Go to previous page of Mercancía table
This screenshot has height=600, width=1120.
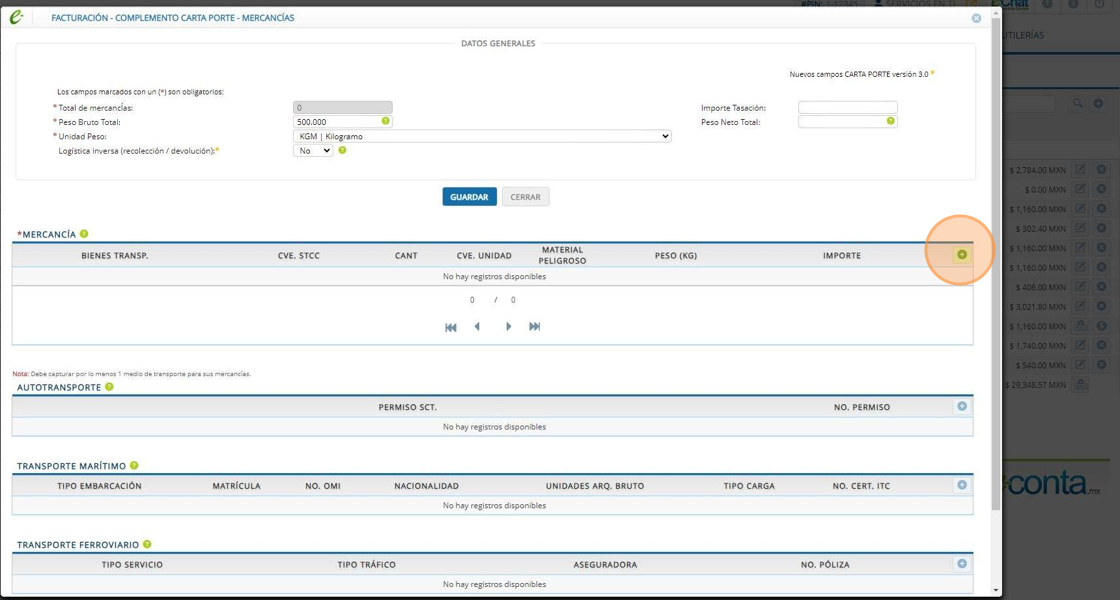click(x=477, y=326)
